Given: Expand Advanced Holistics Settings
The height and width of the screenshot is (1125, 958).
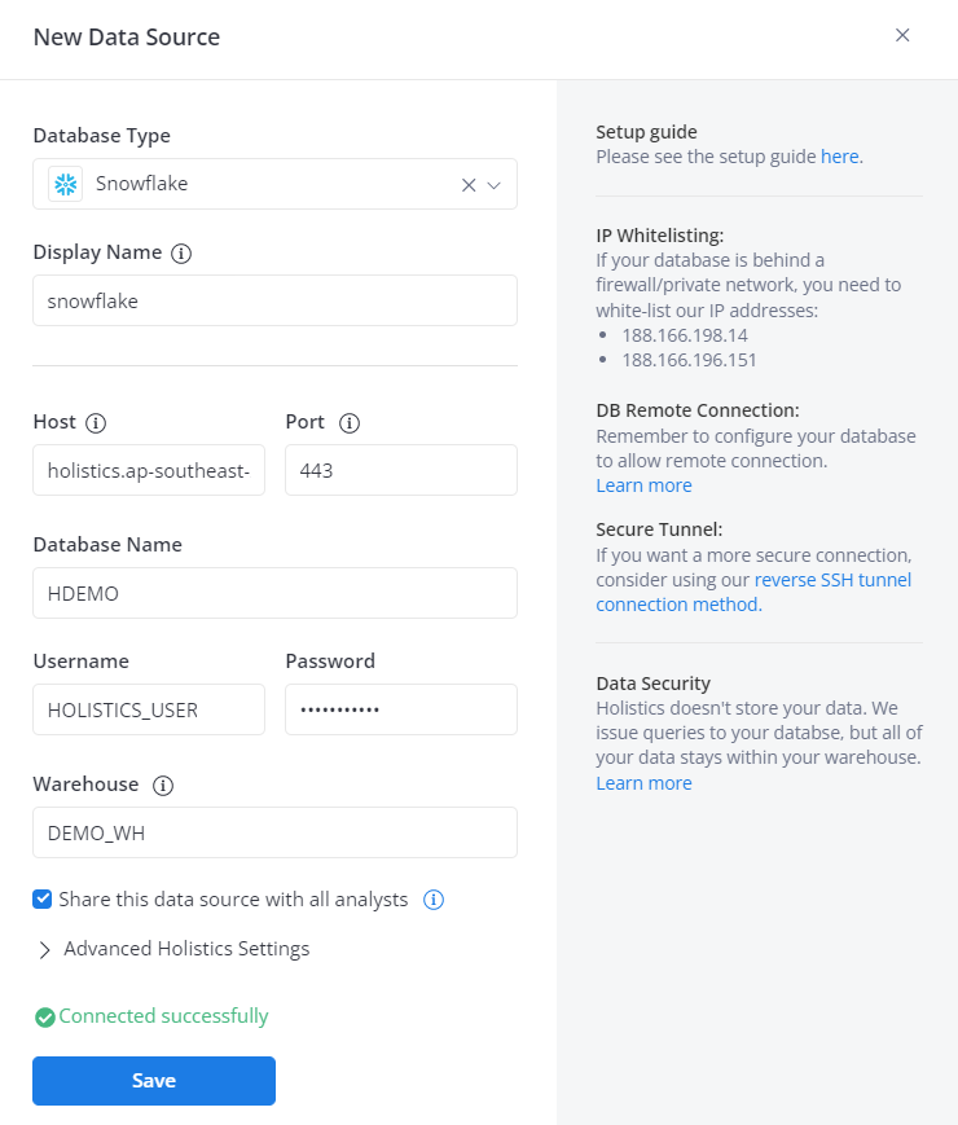Looking at the screenshot, I should pos(185,949).
